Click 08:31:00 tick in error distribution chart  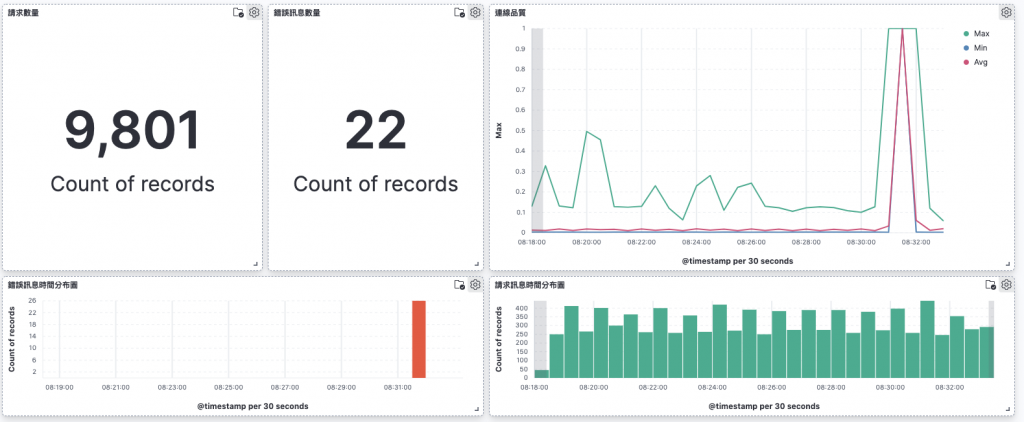pos(398,387)
